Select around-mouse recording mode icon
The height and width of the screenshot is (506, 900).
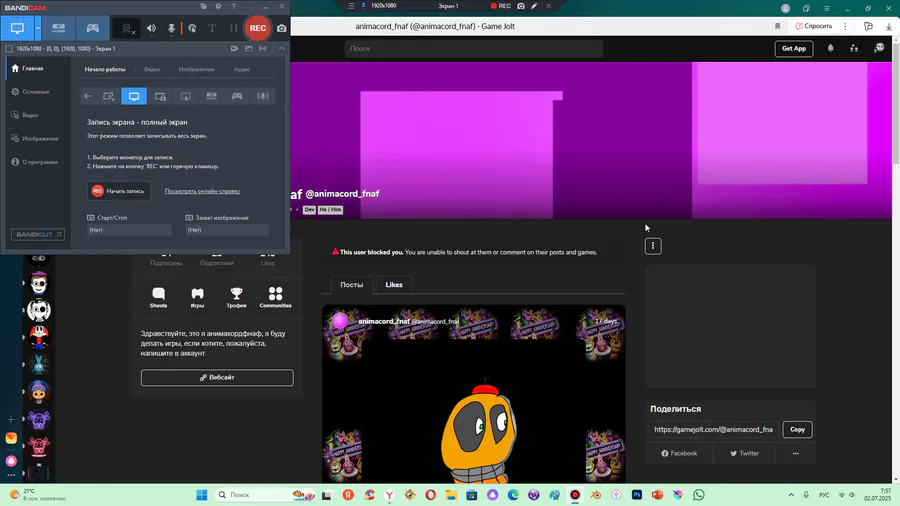(x=185, y=96)
